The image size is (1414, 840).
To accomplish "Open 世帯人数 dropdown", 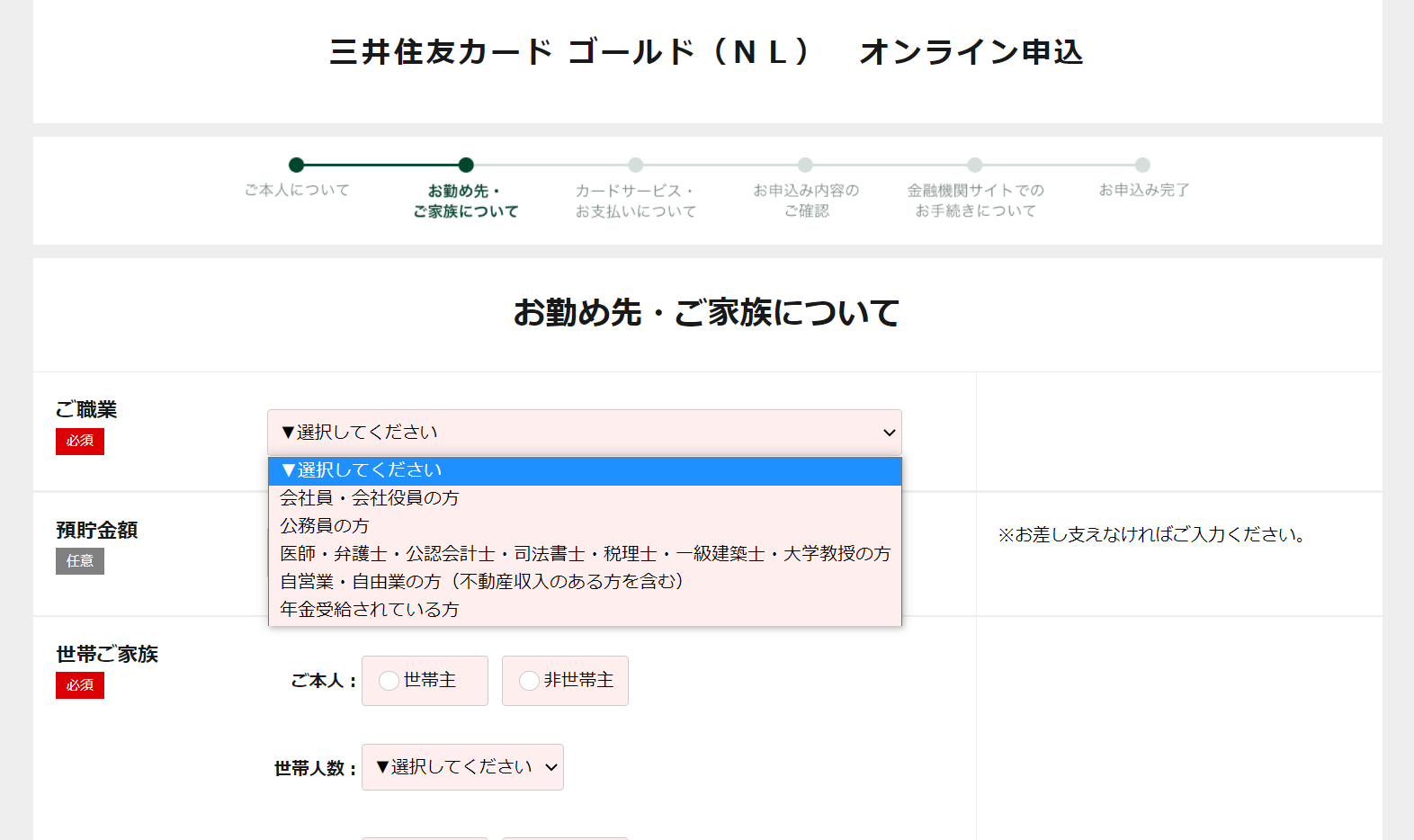I will (462, 767).
